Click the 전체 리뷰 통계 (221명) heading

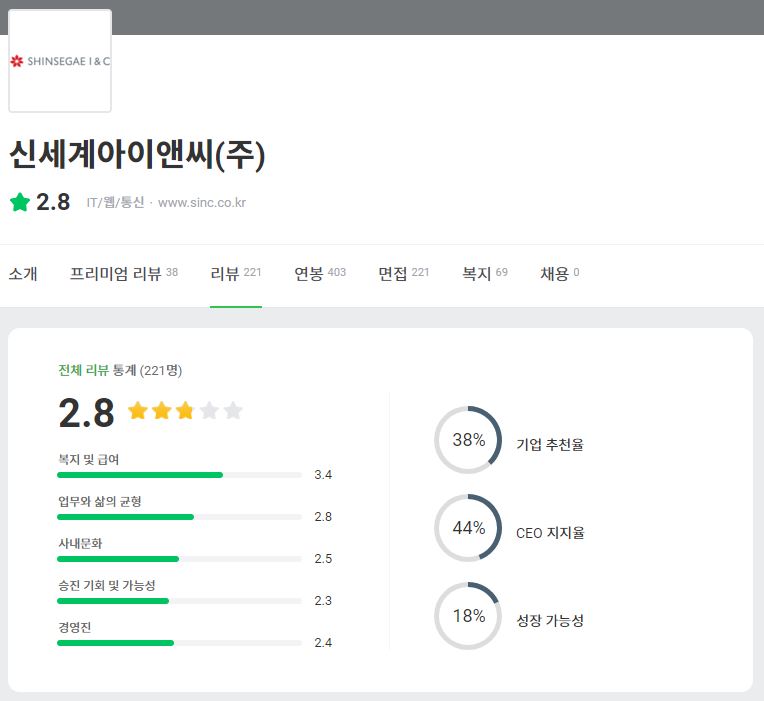click(x=120, y=370)
